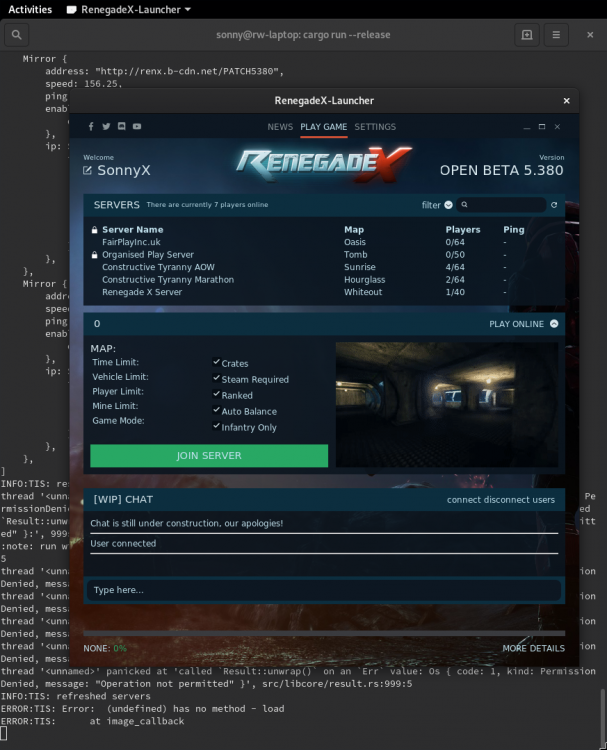Open the Activities overview
Viewport: 607px width, 750px height.
(30, 10)
